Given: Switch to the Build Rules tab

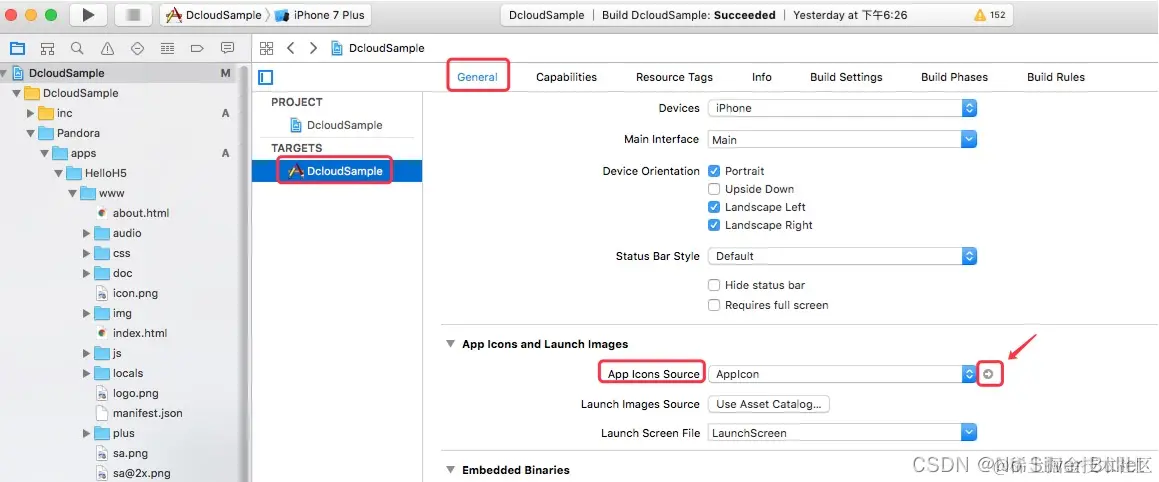Looking at the screenshot, I should tap(1056, 77).
